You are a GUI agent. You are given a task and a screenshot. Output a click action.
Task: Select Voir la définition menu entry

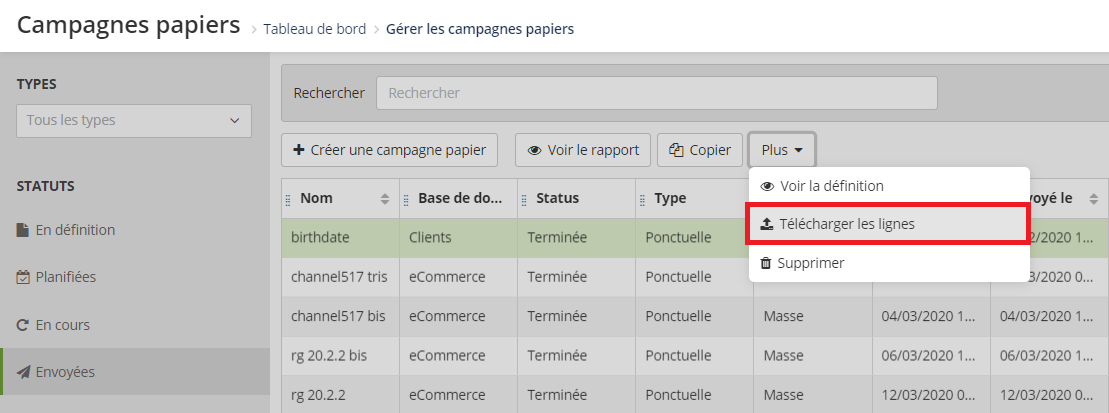[831, 186]
